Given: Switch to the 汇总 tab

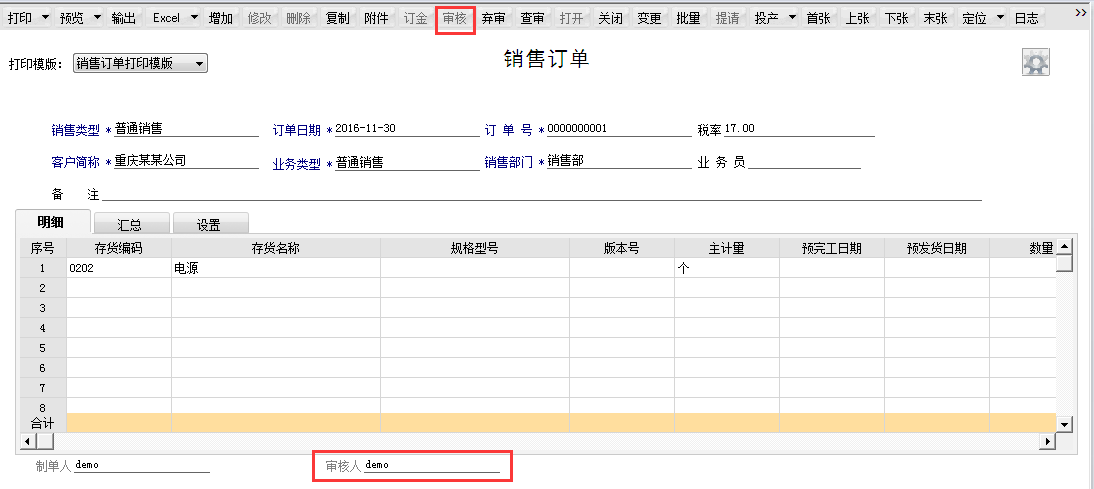Looking at the screenshot, I should (x=131, y=224).
